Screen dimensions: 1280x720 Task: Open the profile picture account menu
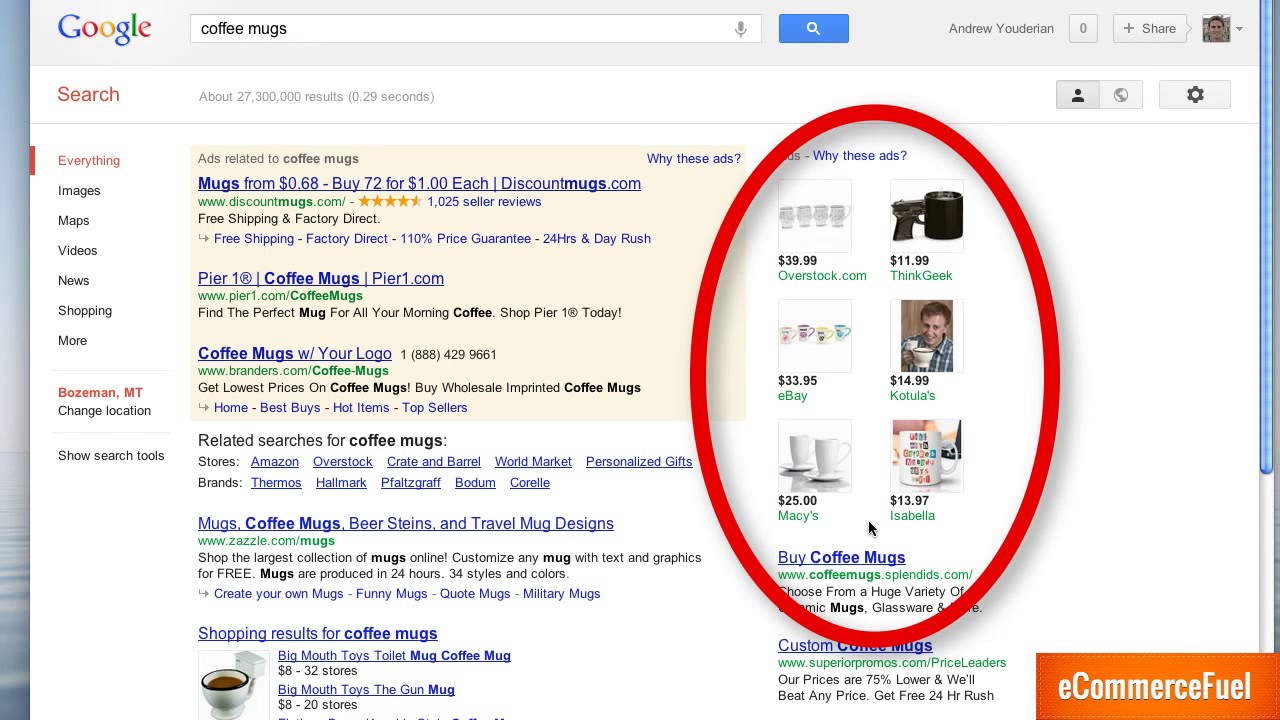tap(1216, 29)
